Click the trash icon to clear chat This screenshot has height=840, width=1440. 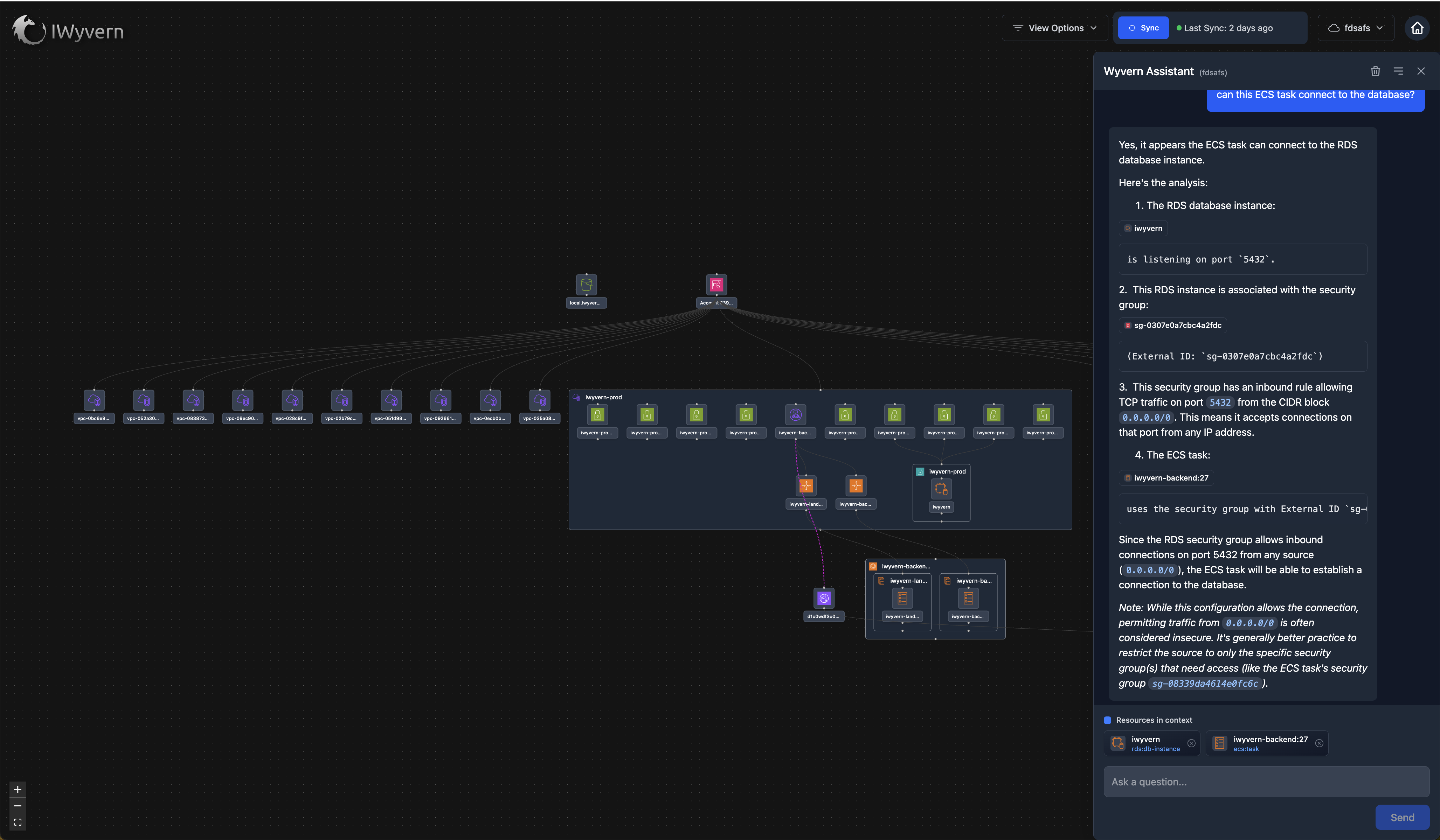[x=1375, y=71]
